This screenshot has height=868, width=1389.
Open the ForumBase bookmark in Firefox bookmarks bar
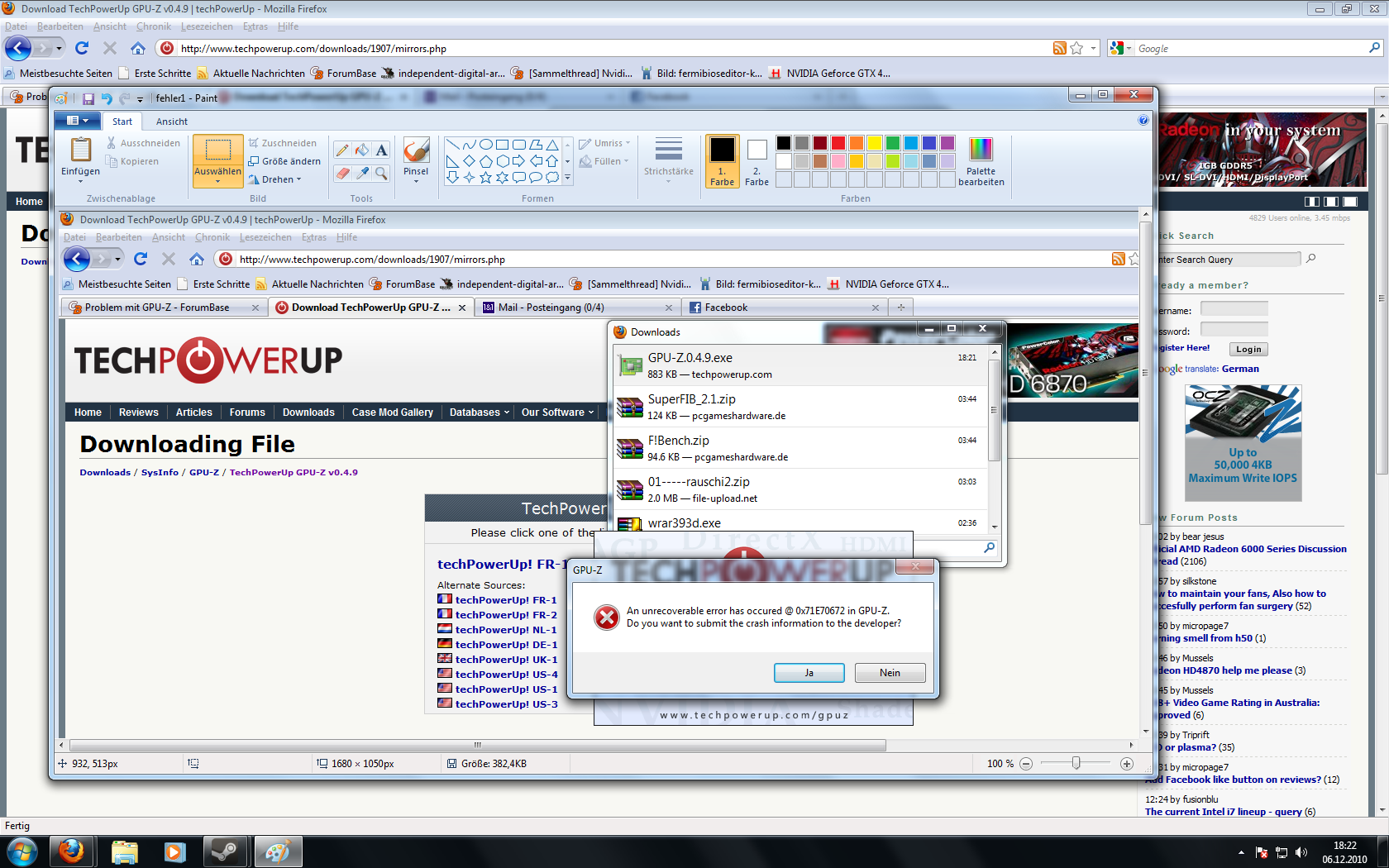click(343, 74)
